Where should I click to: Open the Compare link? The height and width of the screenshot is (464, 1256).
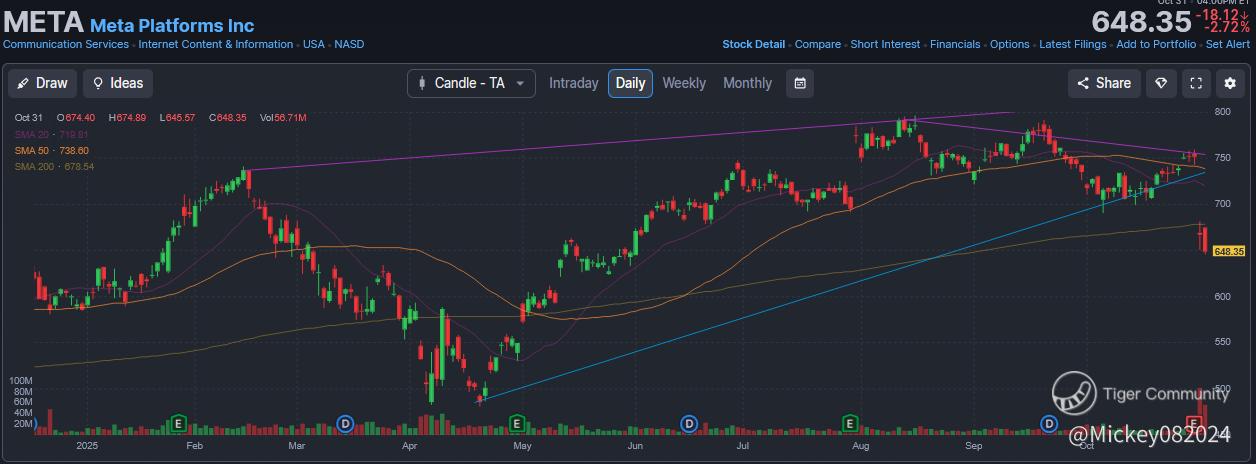pyautogui.click(x=818, y=44)
